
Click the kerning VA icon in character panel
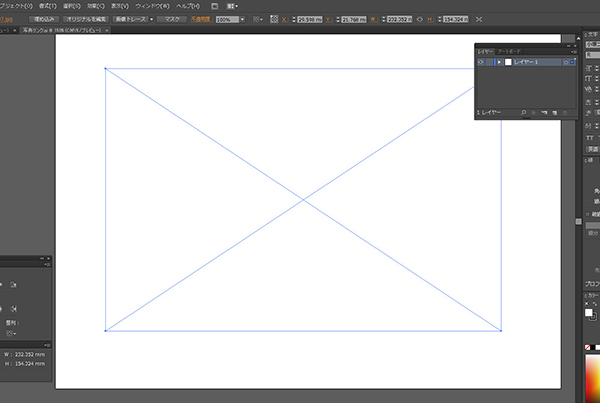coord(589,89)
